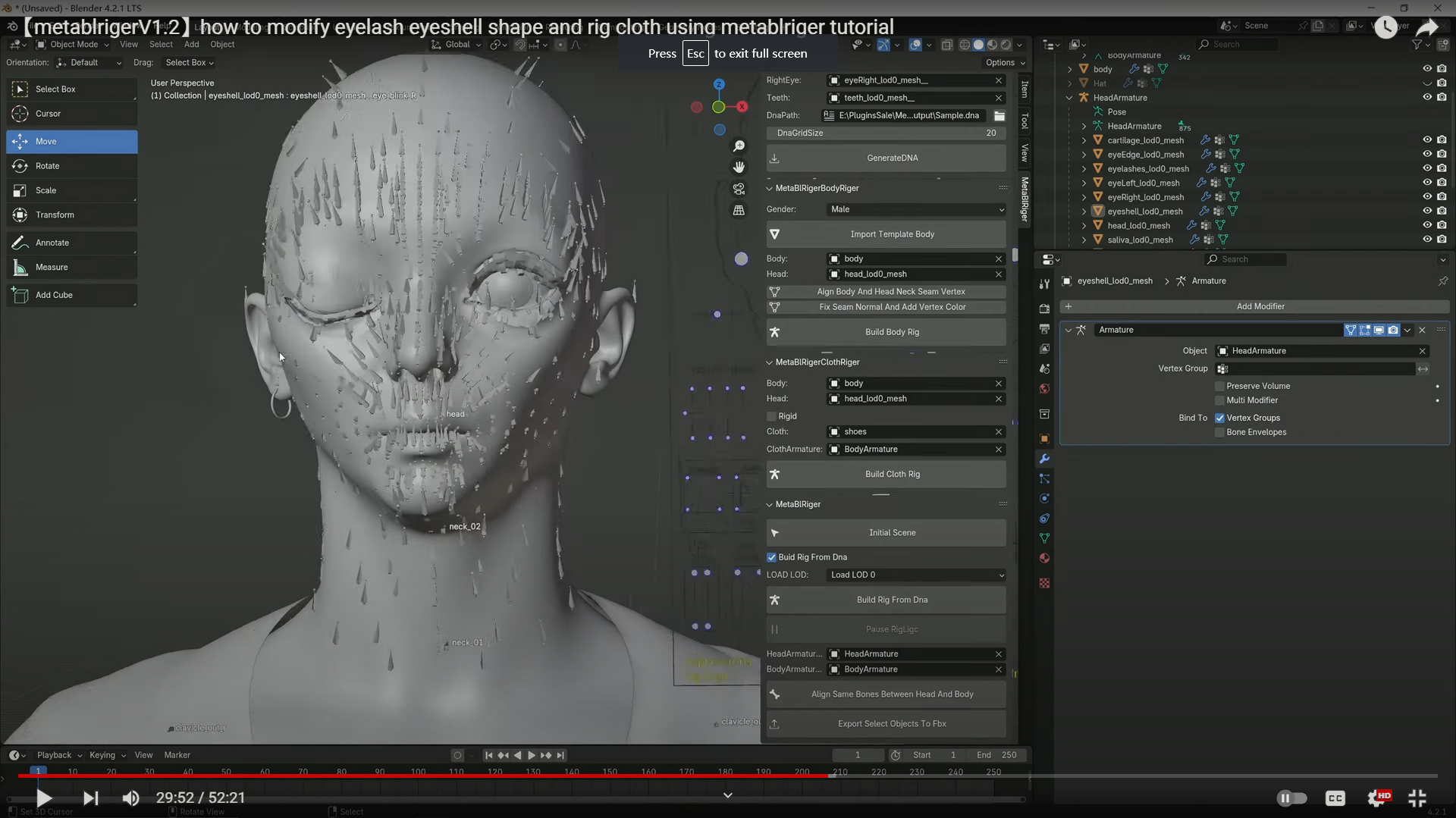Open the LOAD LOD dropdown
The height and width of the screenshot is (818, 1456).
pyautogui.click(x=916, y=575)
